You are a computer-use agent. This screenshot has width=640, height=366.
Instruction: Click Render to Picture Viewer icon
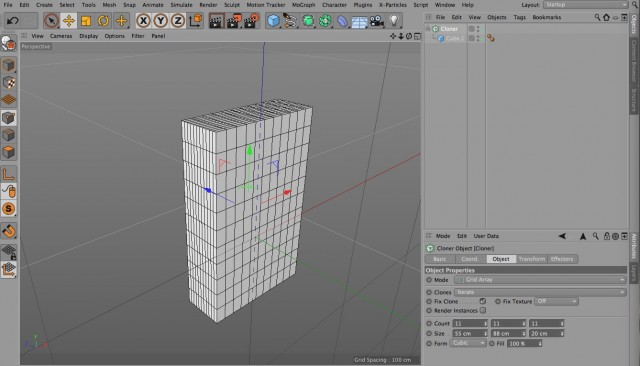(234, 20)
